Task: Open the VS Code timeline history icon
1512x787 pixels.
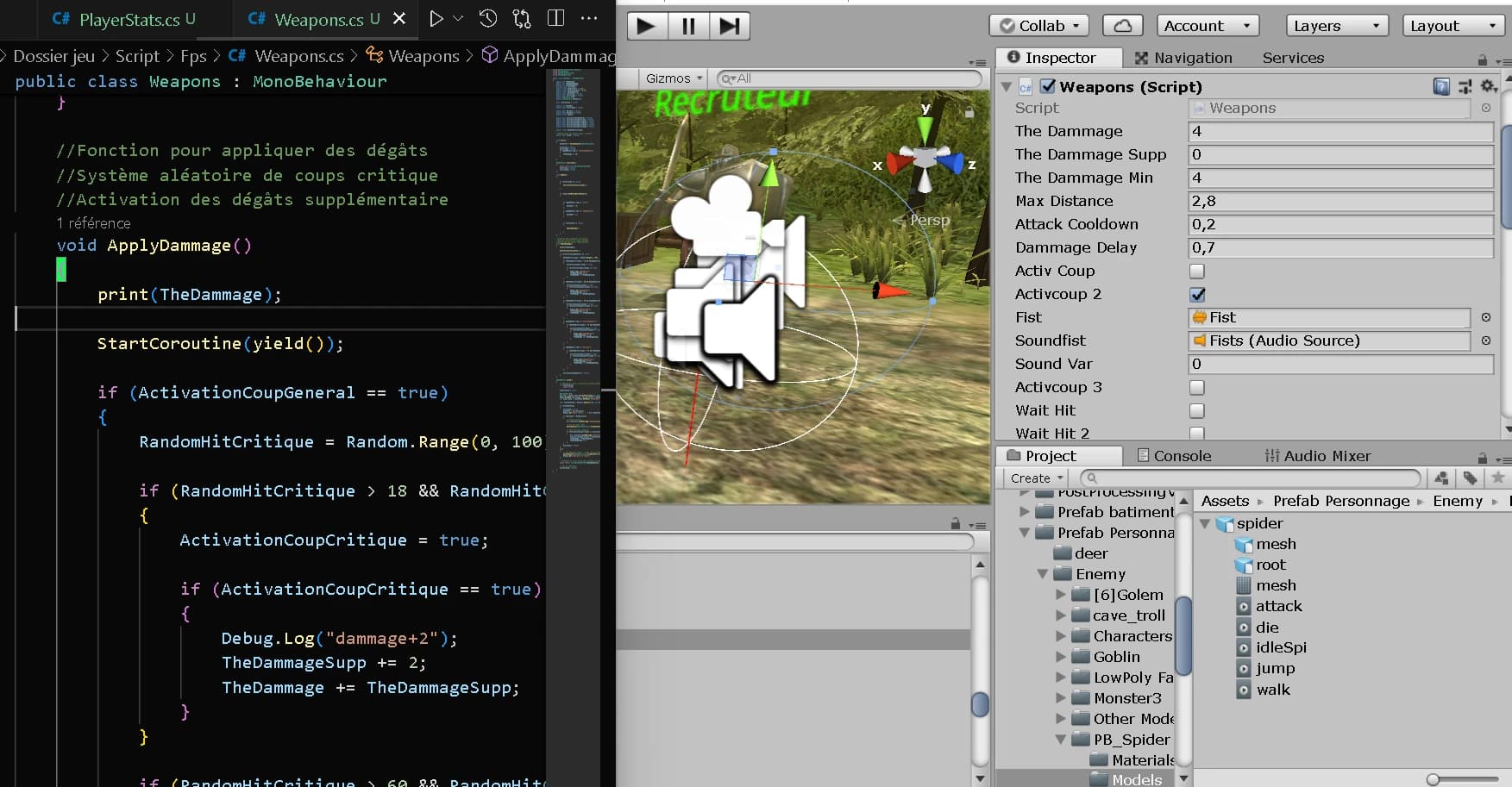Action: pos(488,18)
